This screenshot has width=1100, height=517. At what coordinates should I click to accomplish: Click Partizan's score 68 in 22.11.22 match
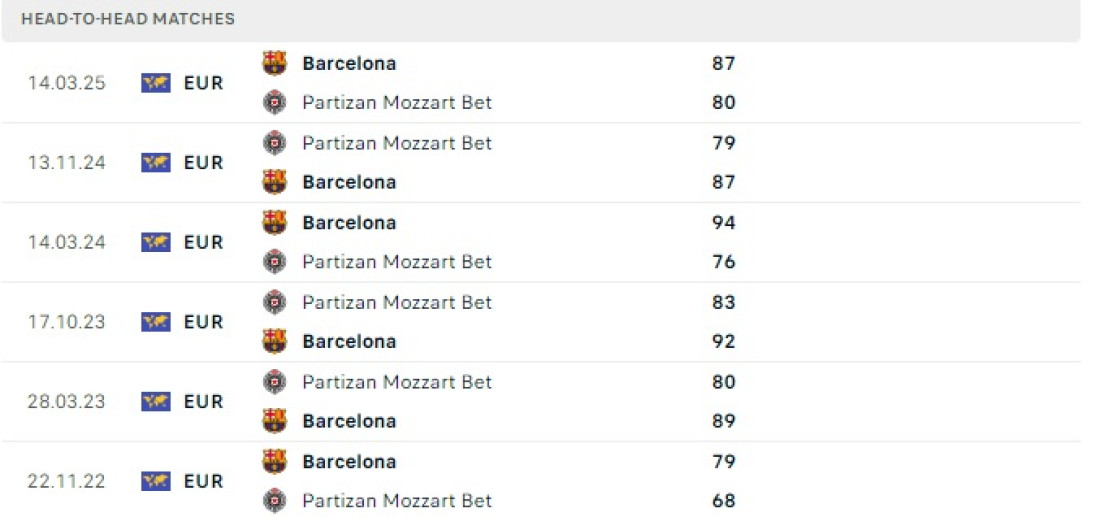click(724, 501)
